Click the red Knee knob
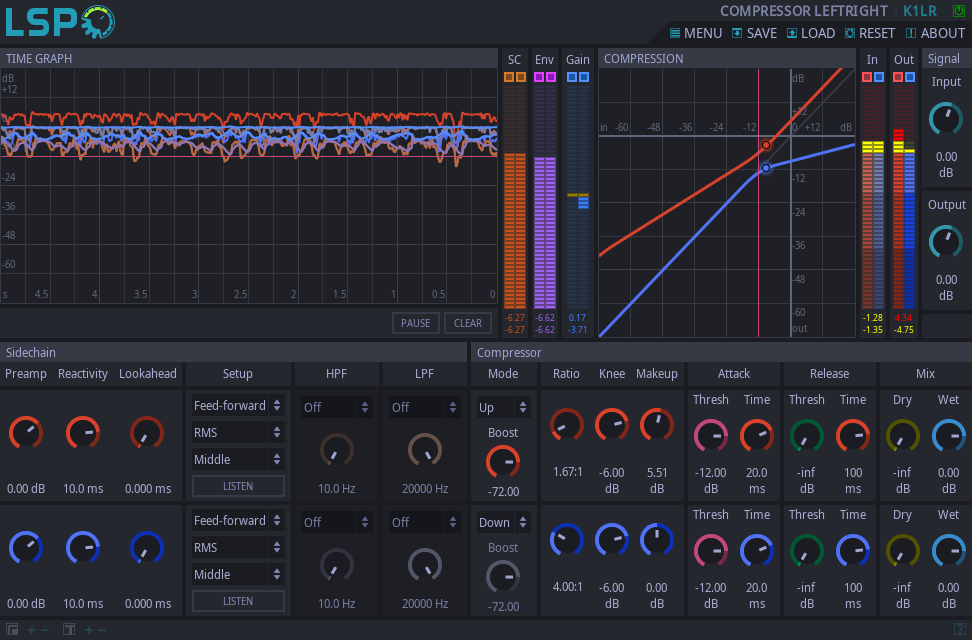The image size is (972, 640). point(612,425)
